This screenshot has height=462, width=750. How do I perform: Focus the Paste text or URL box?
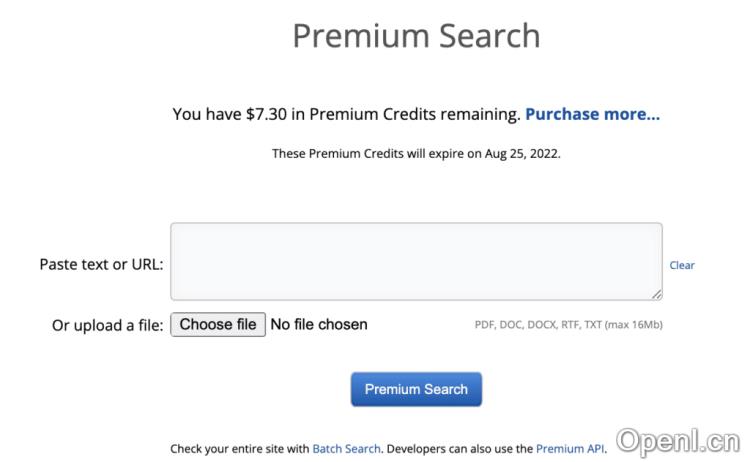[416, 261]
